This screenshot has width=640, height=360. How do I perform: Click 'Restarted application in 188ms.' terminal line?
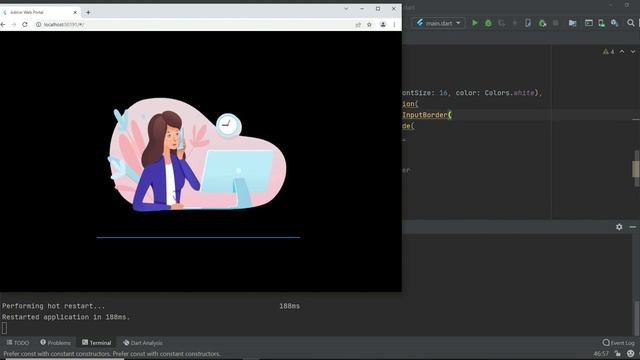pos(66,317)
